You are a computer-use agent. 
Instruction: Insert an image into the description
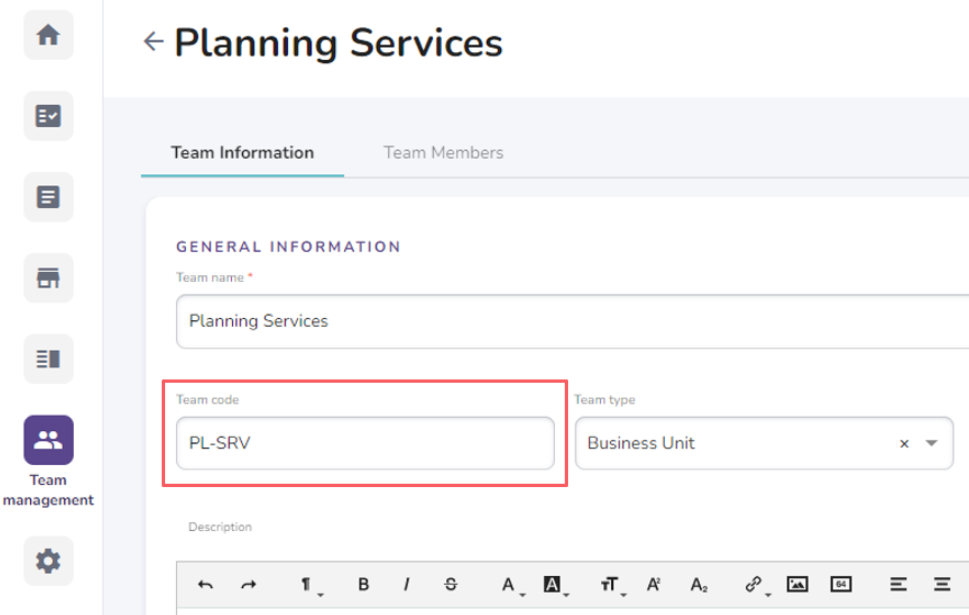click(x=797, y=585)
